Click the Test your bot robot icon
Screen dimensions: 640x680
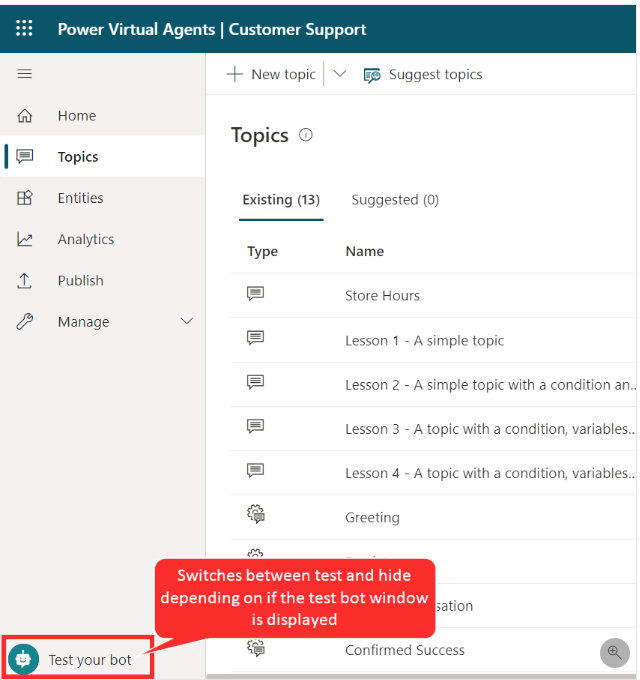click(x=23, y=659)
